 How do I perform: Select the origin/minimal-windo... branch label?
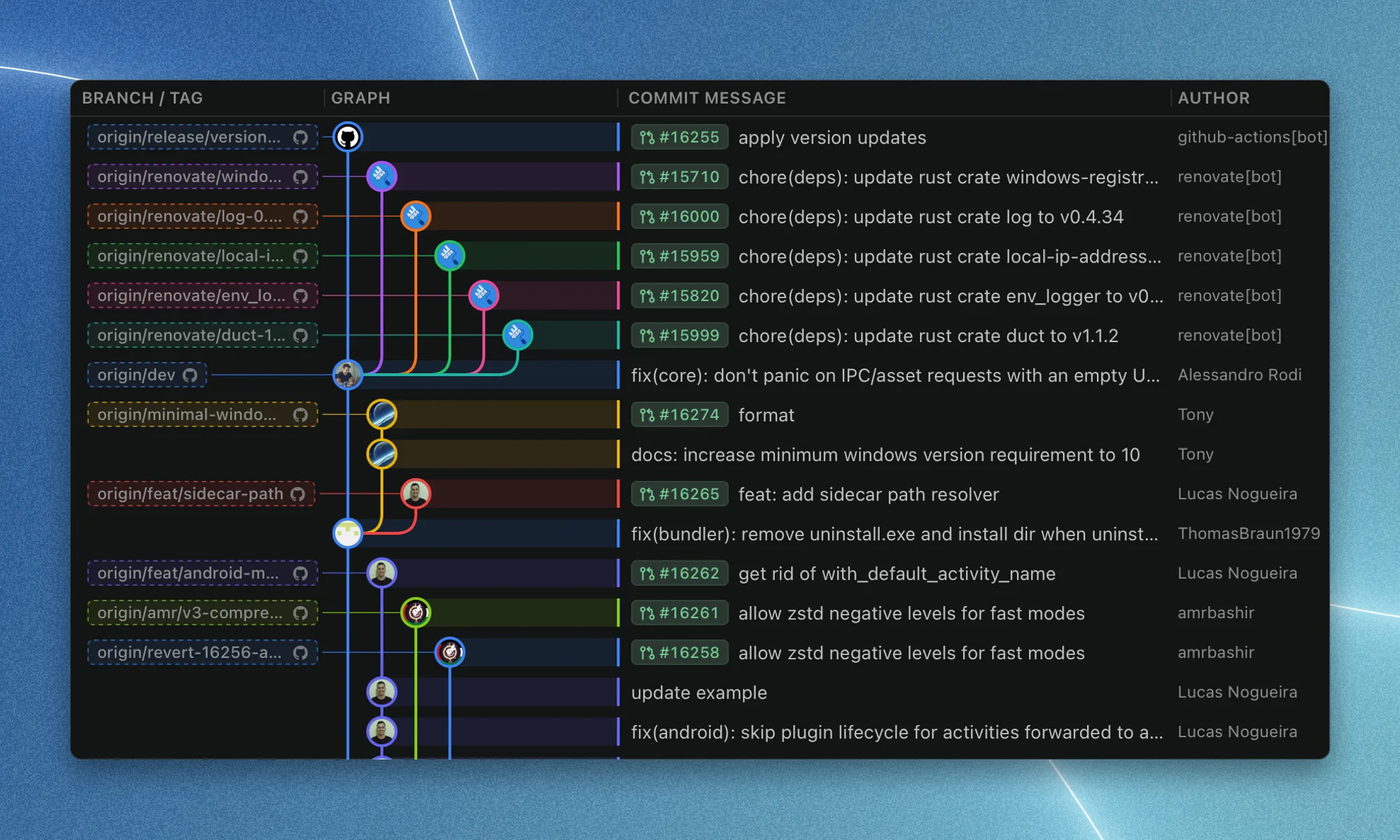[x=203, y=414]
